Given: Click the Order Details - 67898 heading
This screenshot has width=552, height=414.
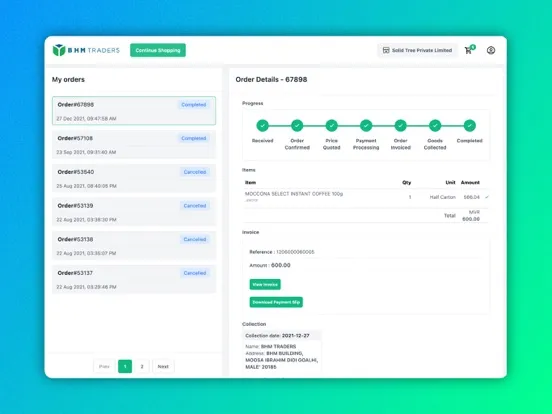Looking at the screenshot, I should tap(271, 80).
